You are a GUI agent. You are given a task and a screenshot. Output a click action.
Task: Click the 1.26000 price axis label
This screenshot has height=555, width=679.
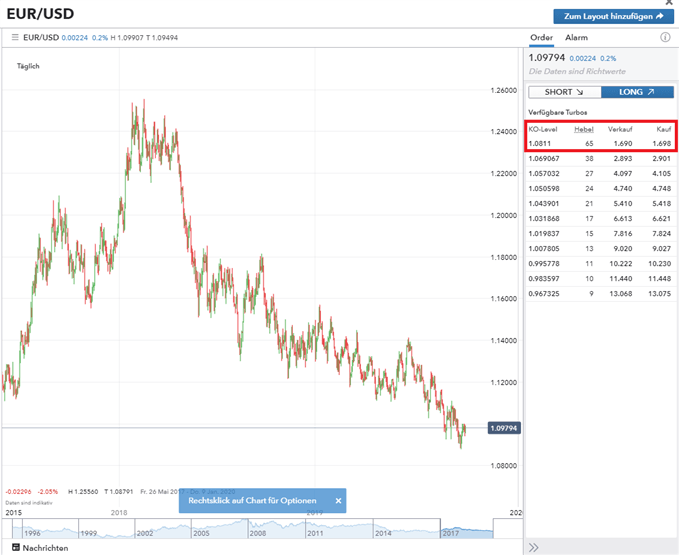pos(504,90)
